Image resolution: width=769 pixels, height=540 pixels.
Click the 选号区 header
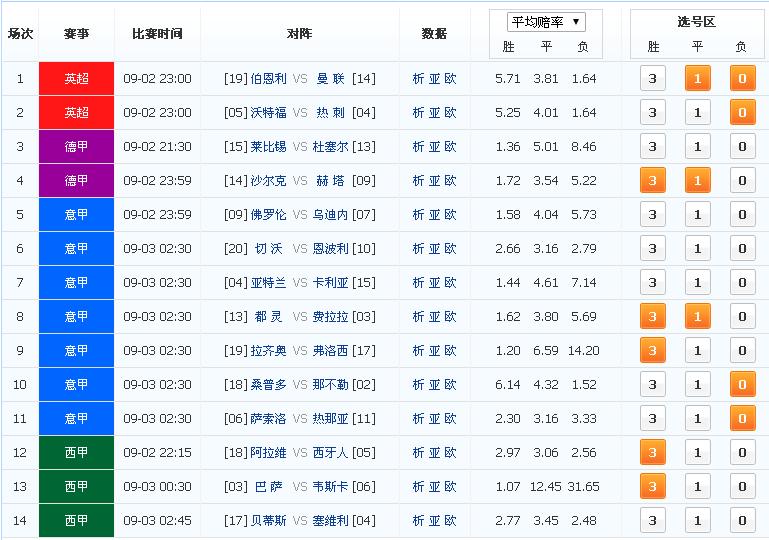pyautogui.click(x=696, y=22)
